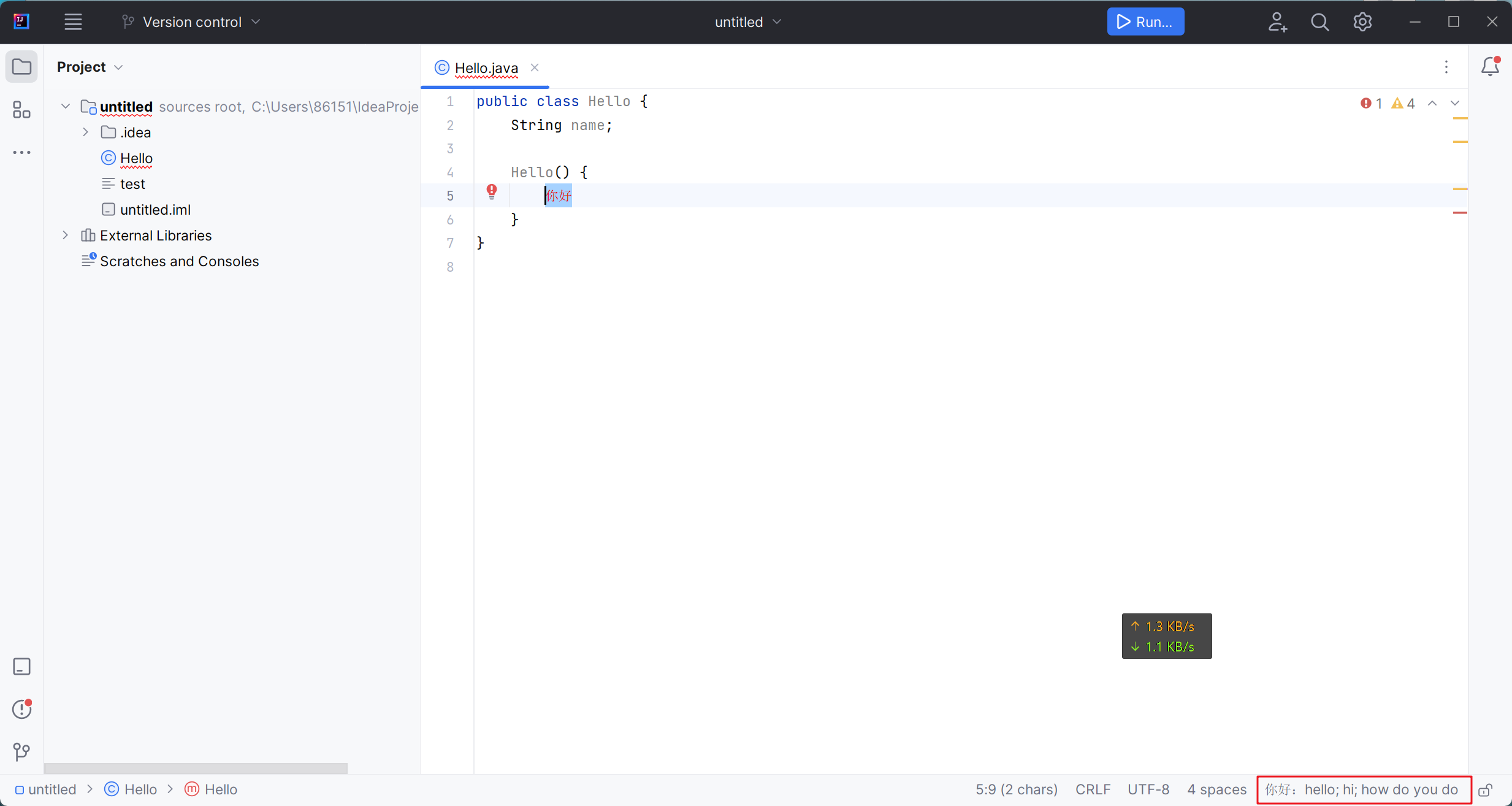This screenshot has height=806, width=1512.
Task: Open the notifications bell icon
Action: 1490,66
